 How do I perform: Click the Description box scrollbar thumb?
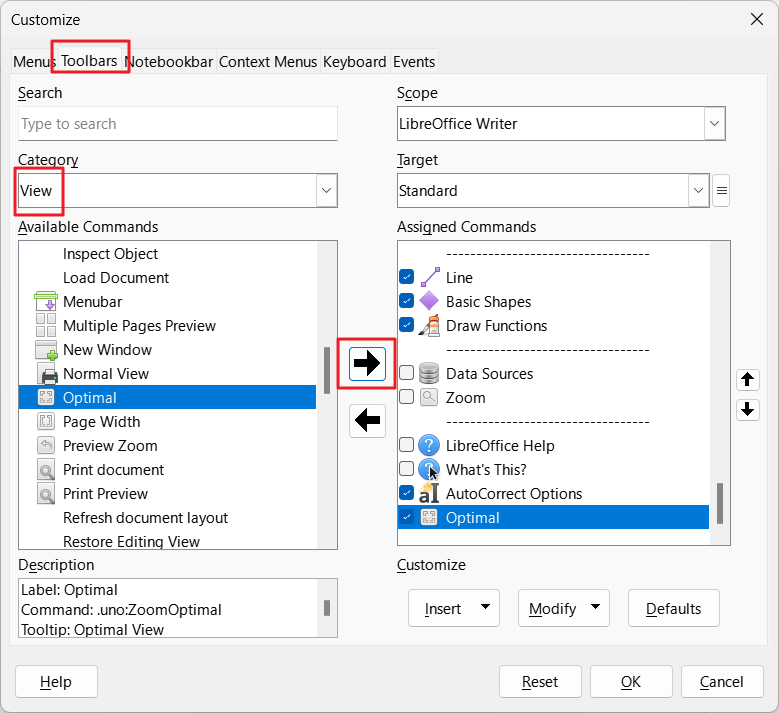327,608
